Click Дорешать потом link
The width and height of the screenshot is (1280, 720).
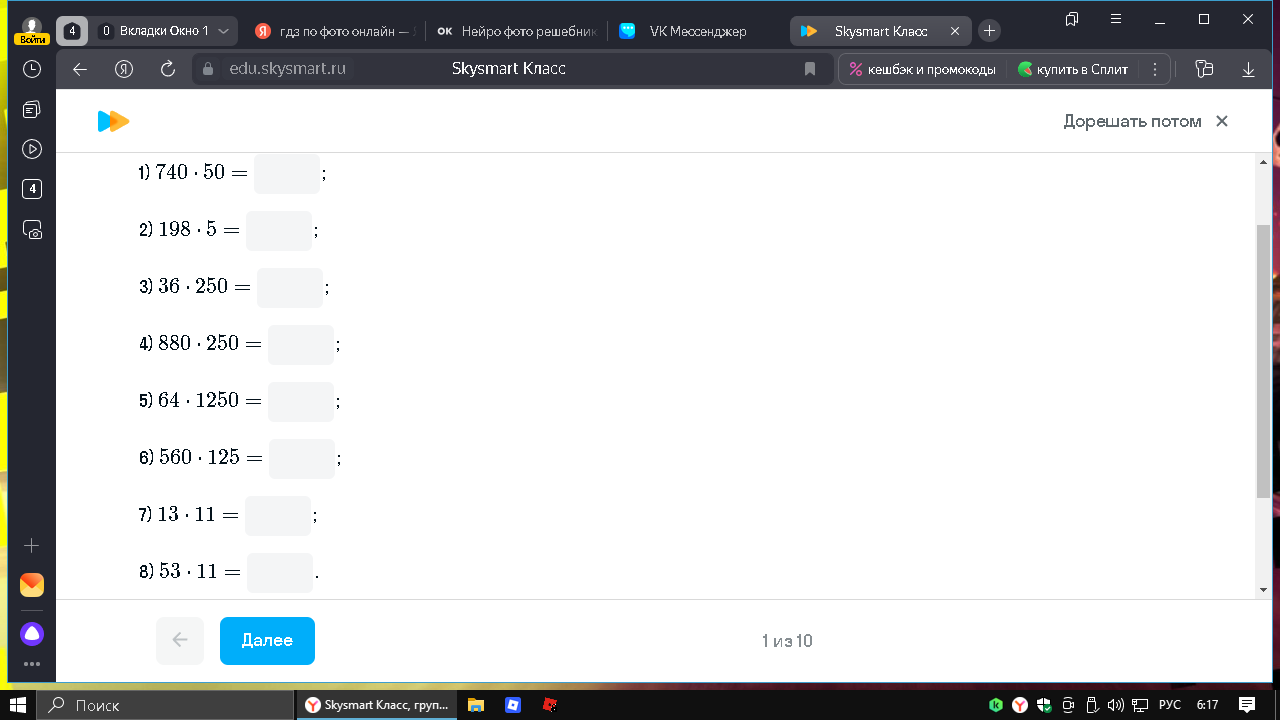1132,121
